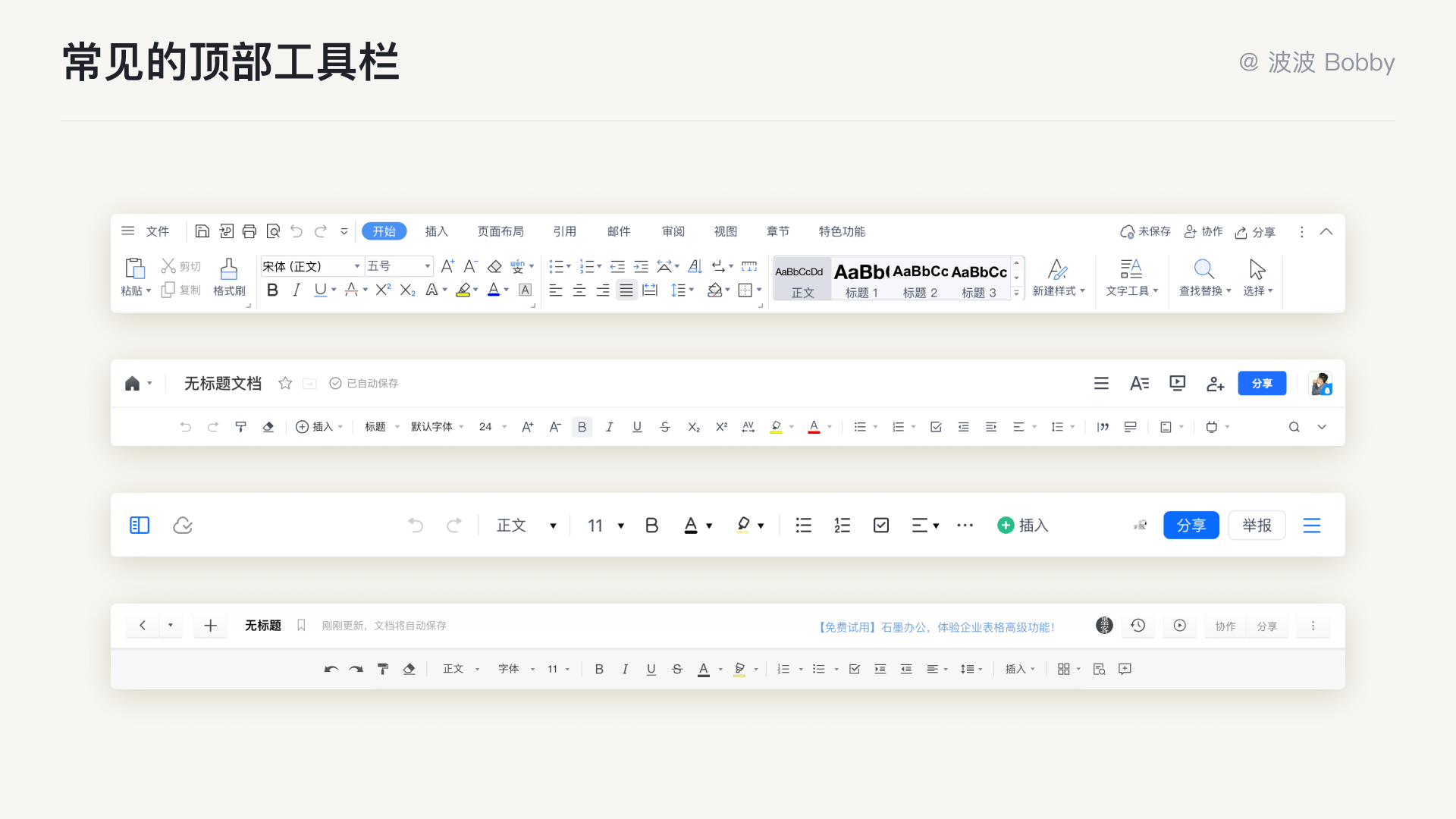Click the 协作 button in WPS header
Image resolution: width=1456 pixels, height=819 pixels.
[1204, 231]
